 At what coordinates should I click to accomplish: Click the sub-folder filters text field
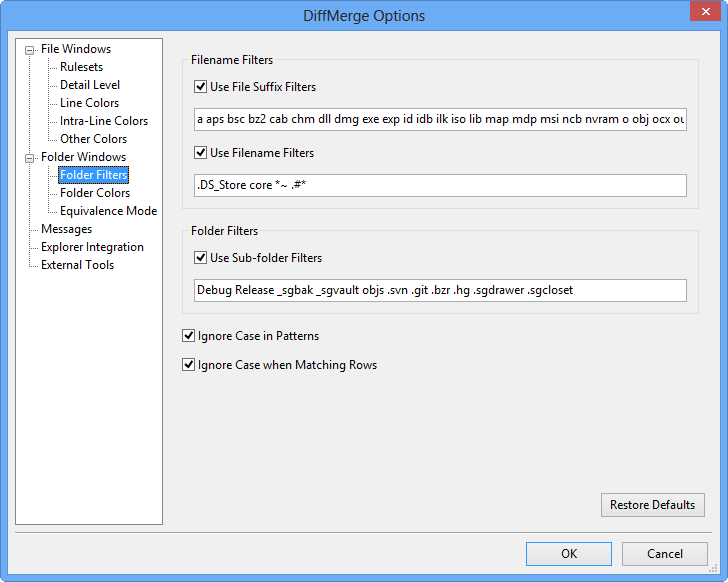(x=440, y=290)
